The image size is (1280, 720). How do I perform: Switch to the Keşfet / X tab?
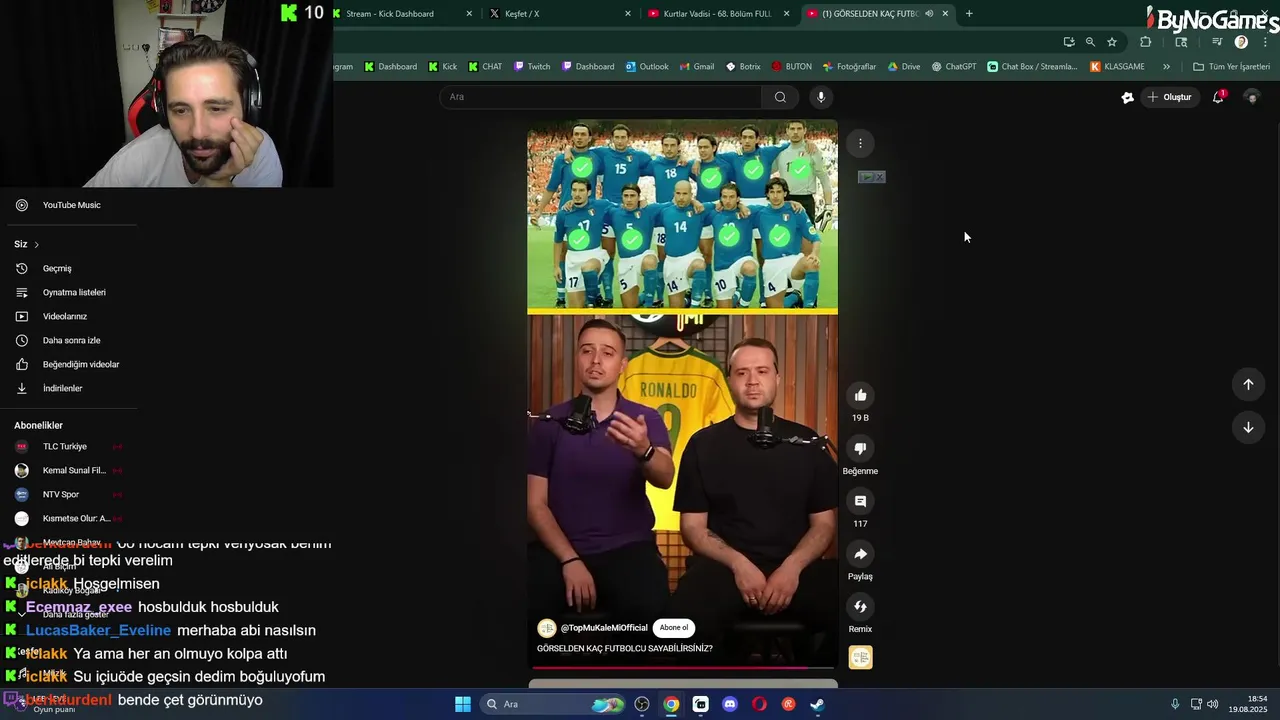(560, 13)
